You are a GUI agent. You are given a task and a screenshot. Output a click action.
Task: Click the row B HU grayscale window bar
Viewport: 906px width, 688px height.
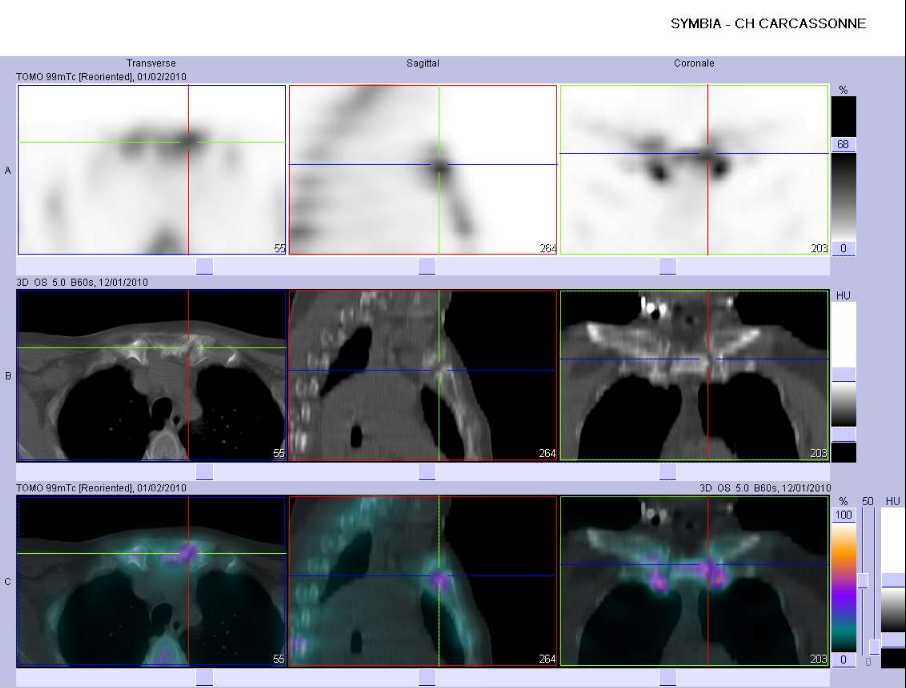(844, 381)
